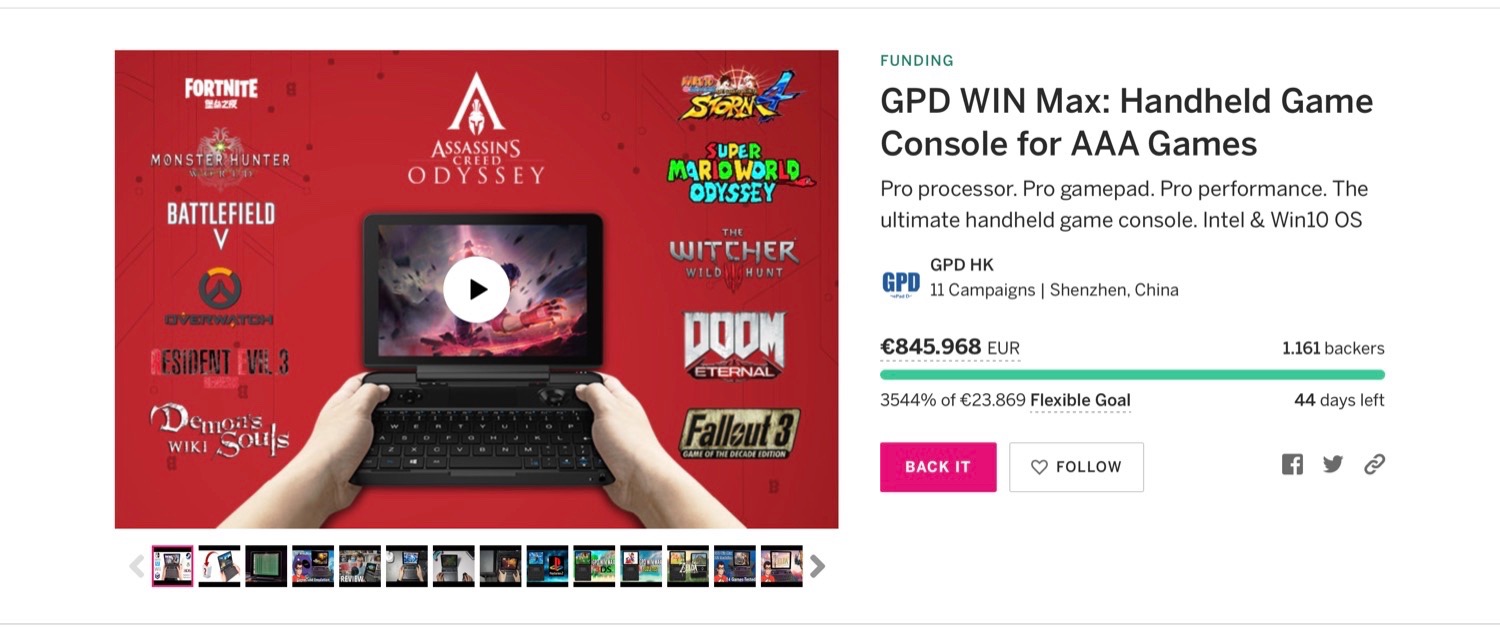This screenshot has width=1500, height=632.
Task: Select the last gallery thumbnail on right
Action: [781, 566]
